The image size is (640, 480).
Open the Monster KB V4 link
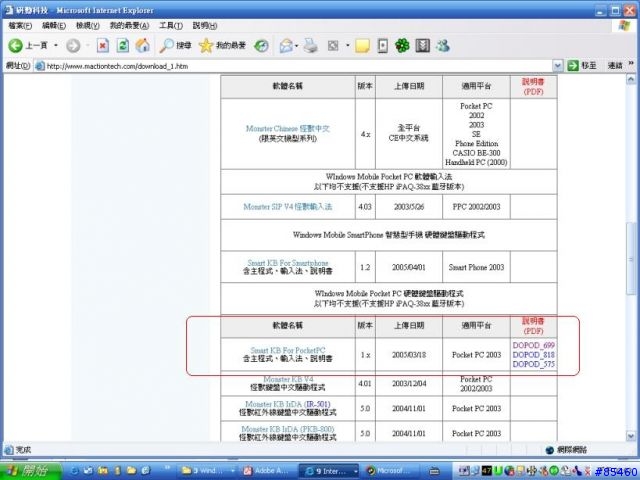point(288,379)
